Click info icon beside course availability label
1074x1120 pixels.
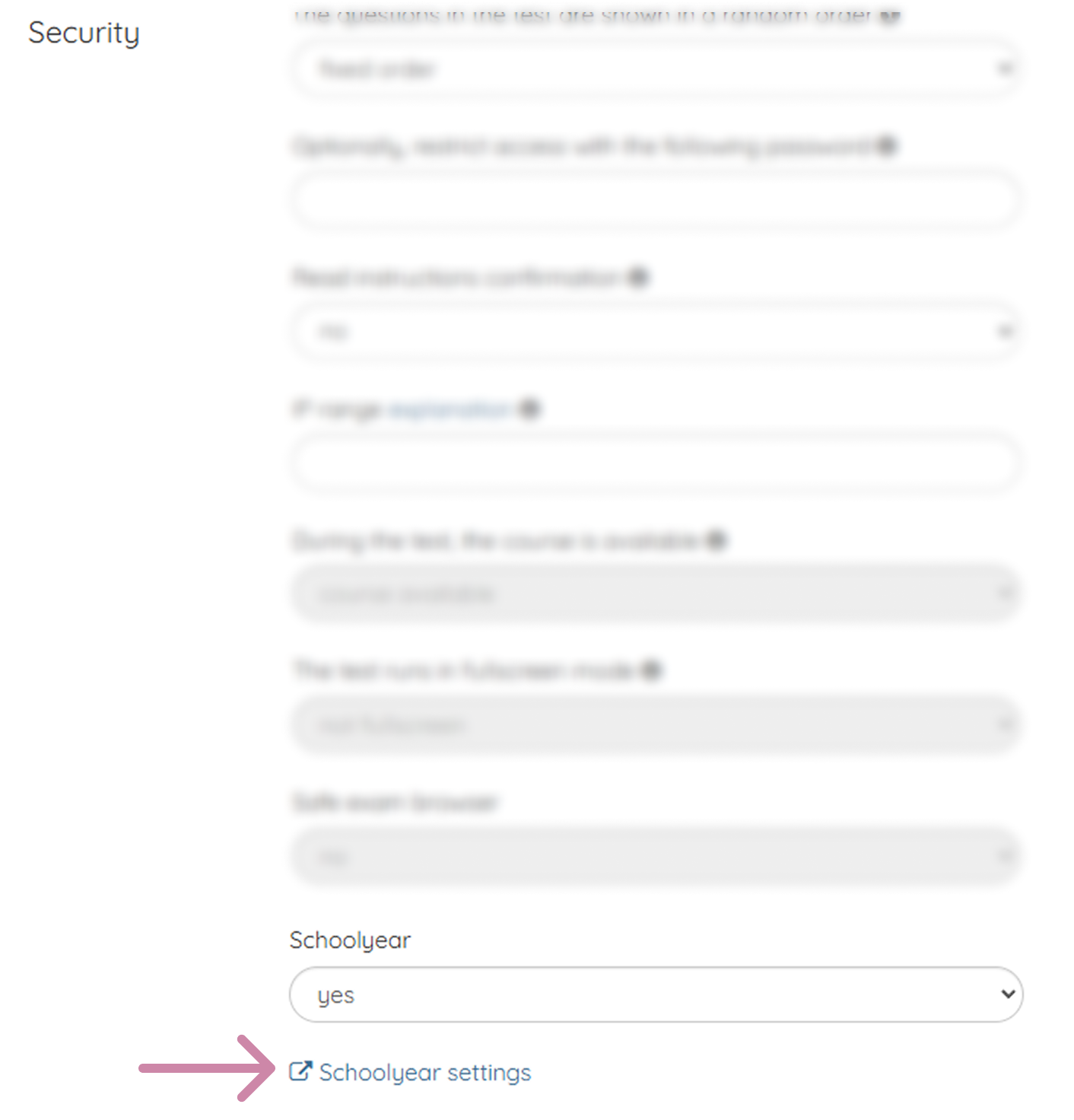717,541
